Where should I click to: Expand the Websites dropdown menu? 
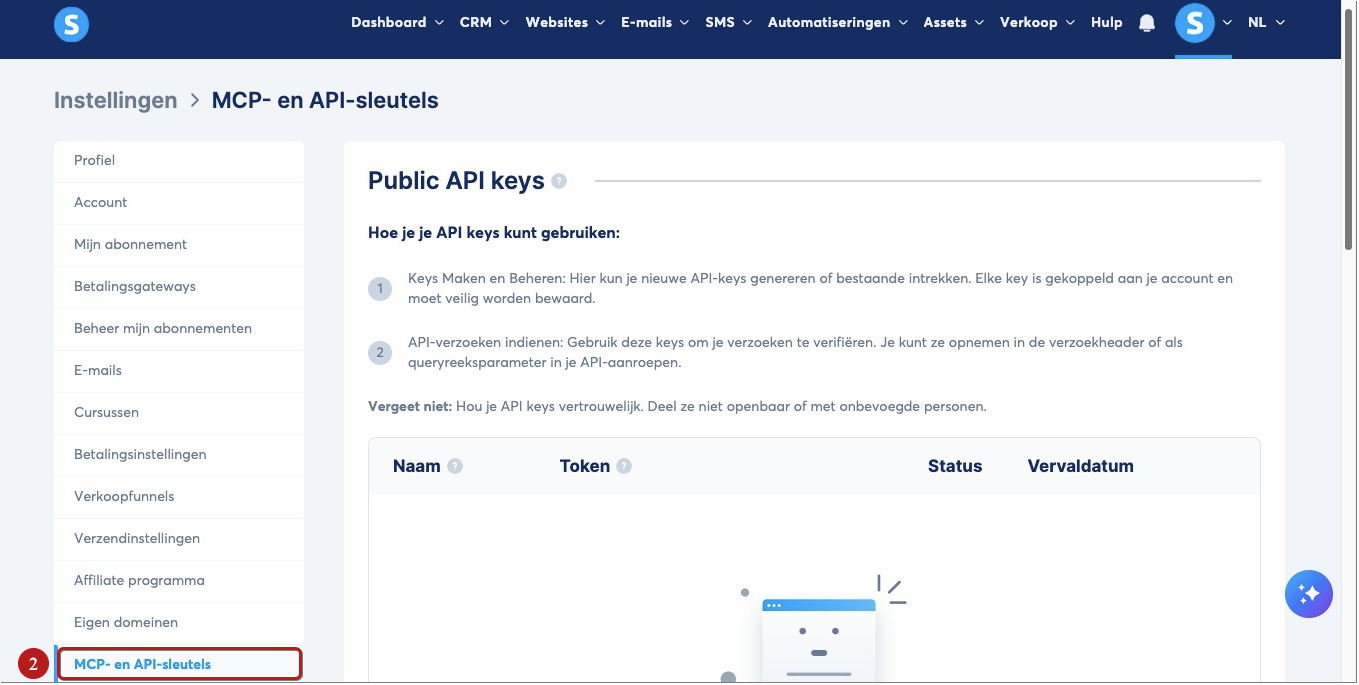pos(565,22)
